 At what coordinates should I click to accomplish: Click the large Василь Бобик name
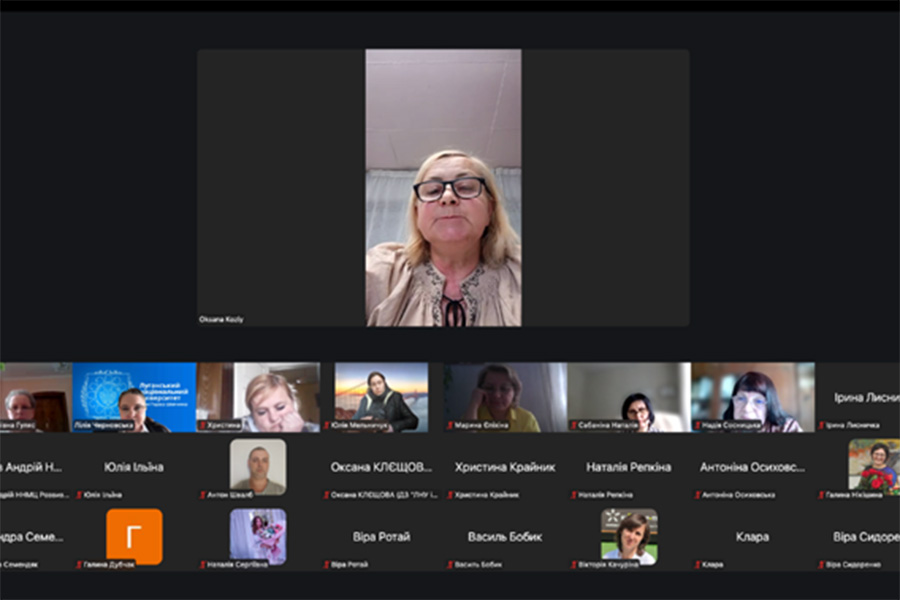[505, 537]
